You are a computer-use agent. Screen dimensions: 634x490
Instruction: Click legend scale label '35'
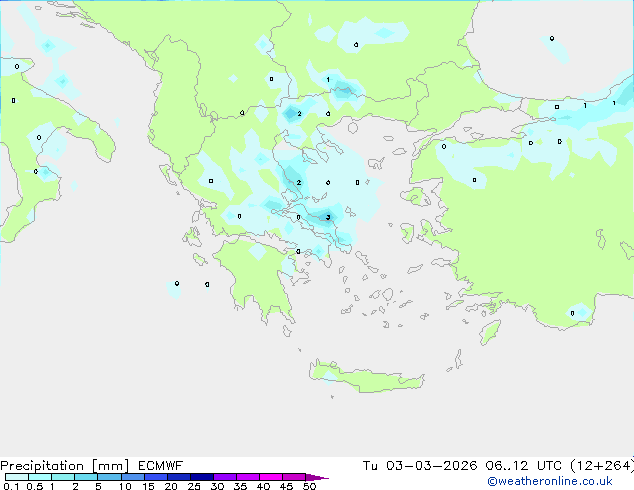click(240, 486)
